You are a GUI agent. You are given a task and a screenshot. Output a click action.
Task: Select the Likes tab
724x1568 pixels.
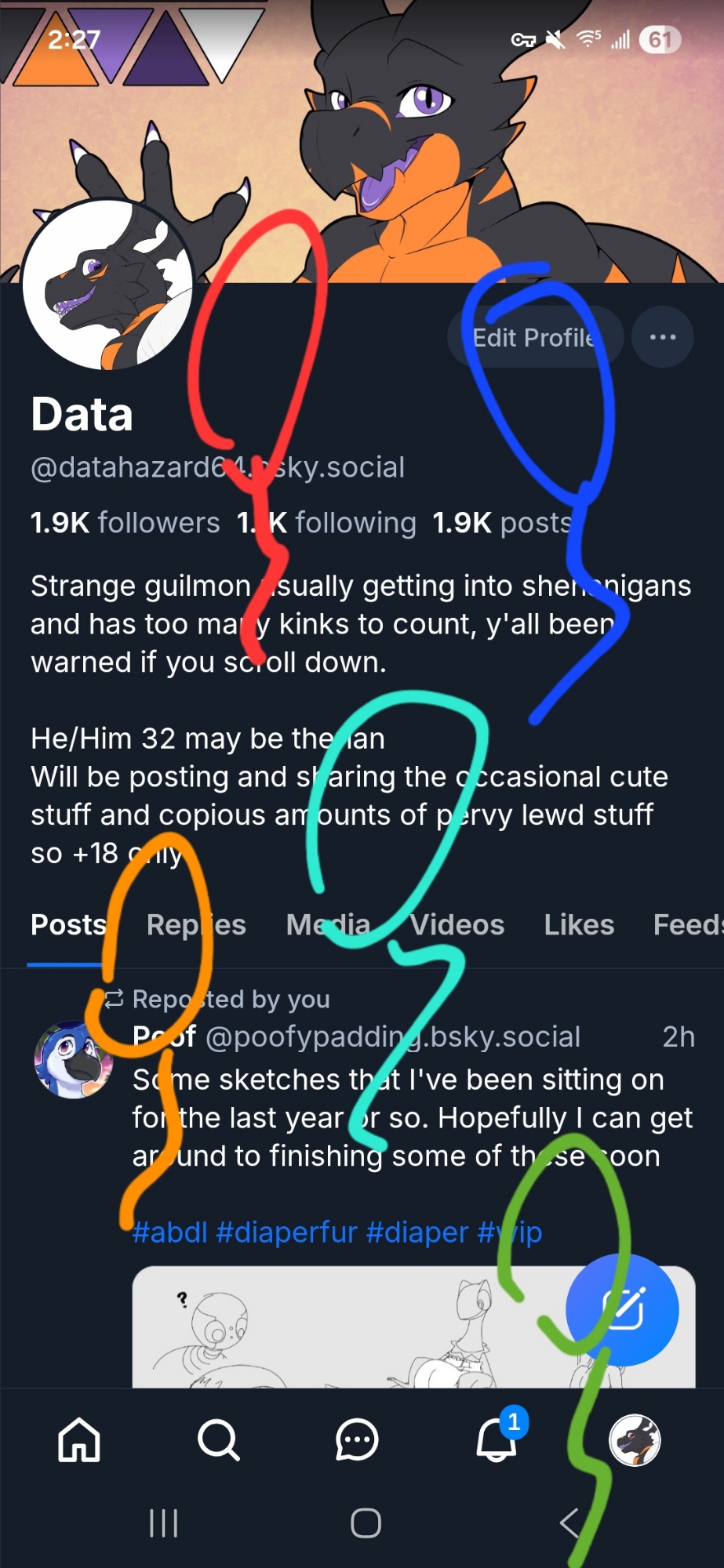click(x=579, y=925)
